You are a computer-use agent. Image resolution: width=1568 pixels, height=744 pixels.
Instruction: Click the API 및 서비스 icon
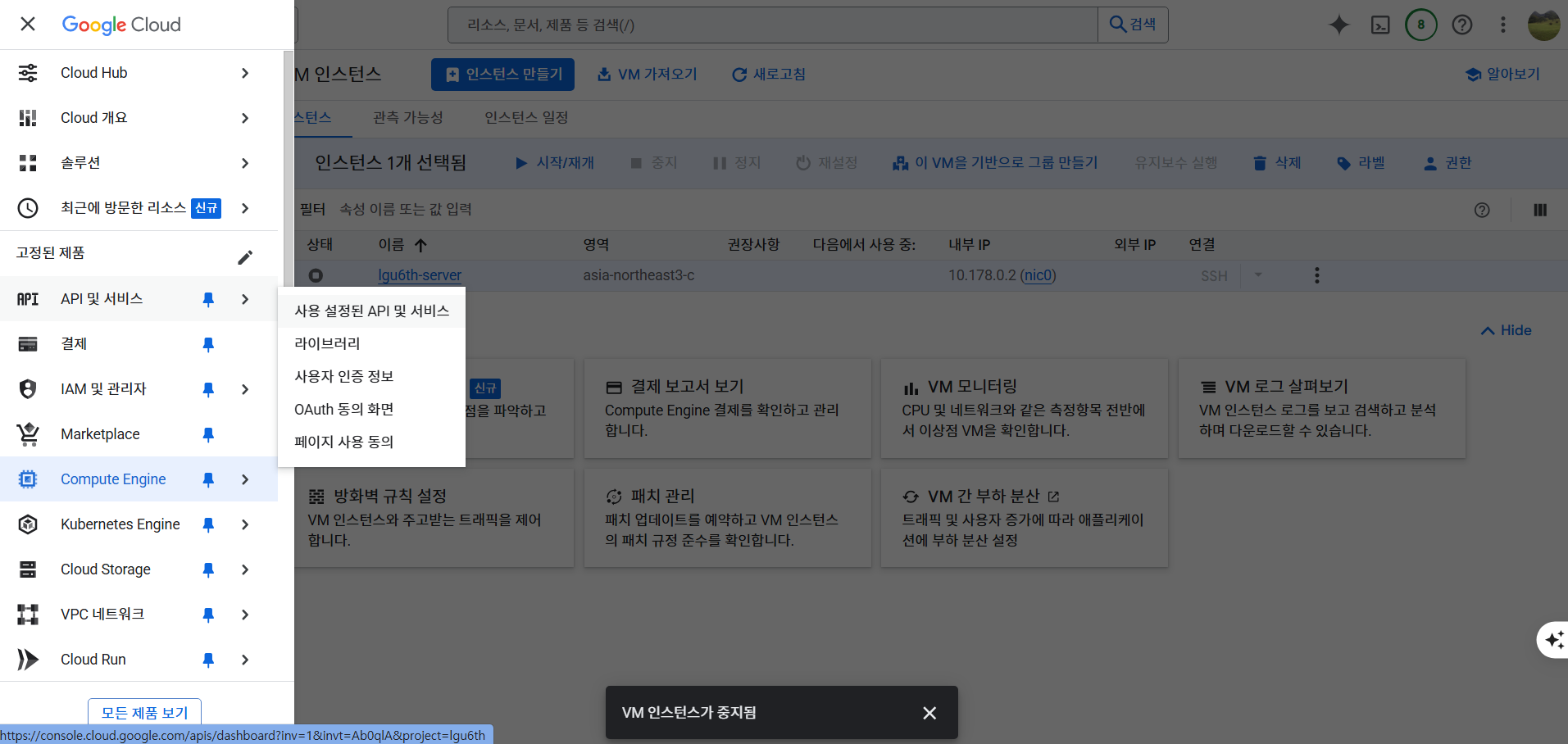pos(28,299)
